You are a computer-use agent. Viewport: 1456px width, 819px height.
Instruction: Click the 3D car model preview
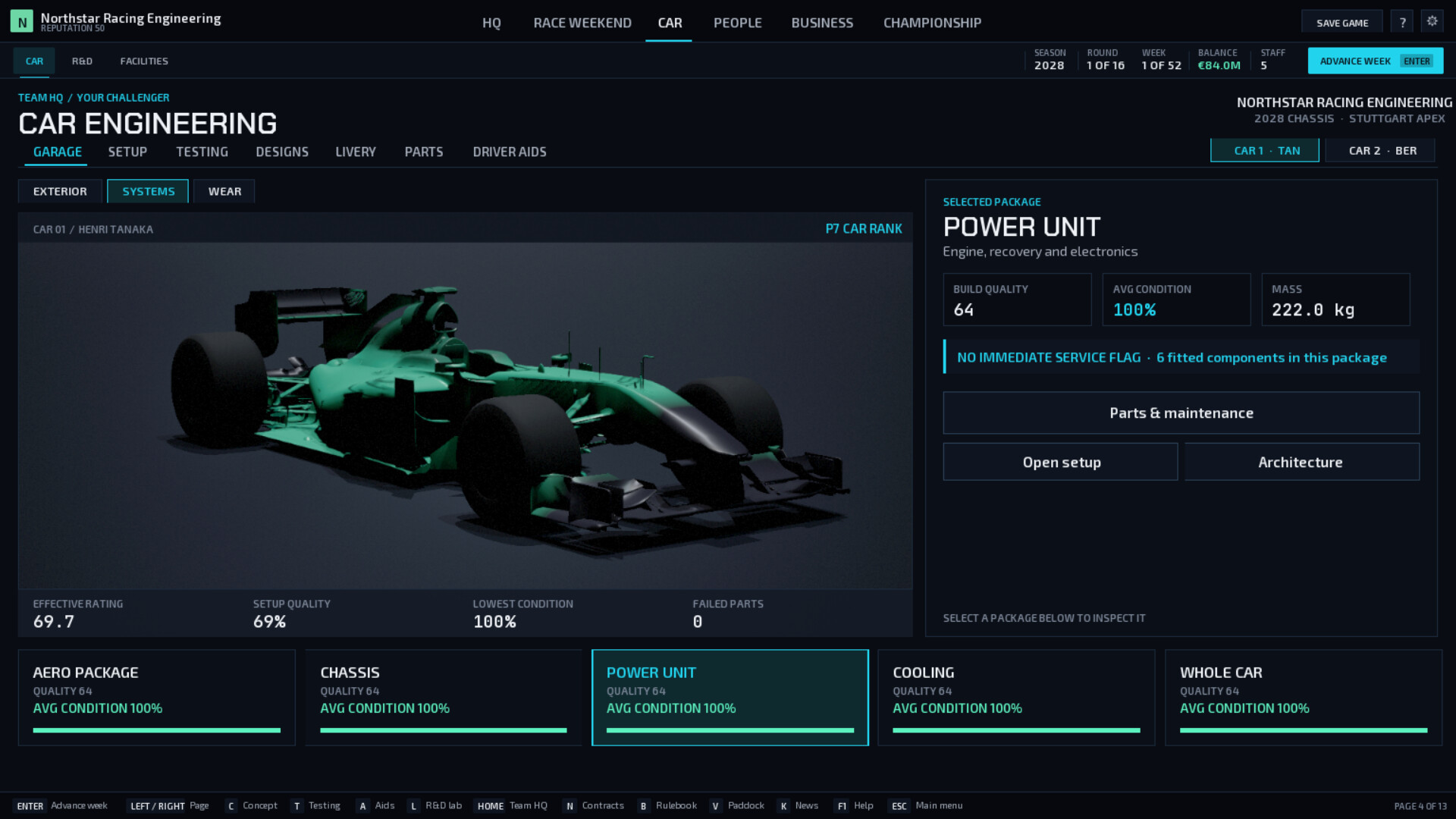(466, 416)
